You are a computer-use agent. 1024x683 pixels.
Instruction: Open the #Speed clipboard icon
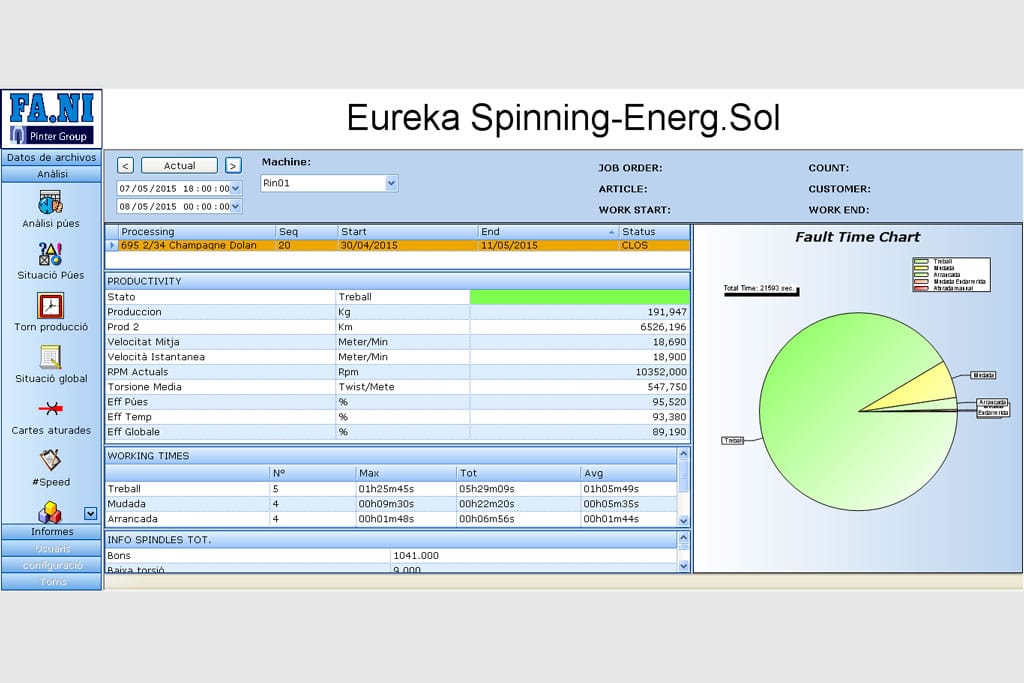pos(50,460)
